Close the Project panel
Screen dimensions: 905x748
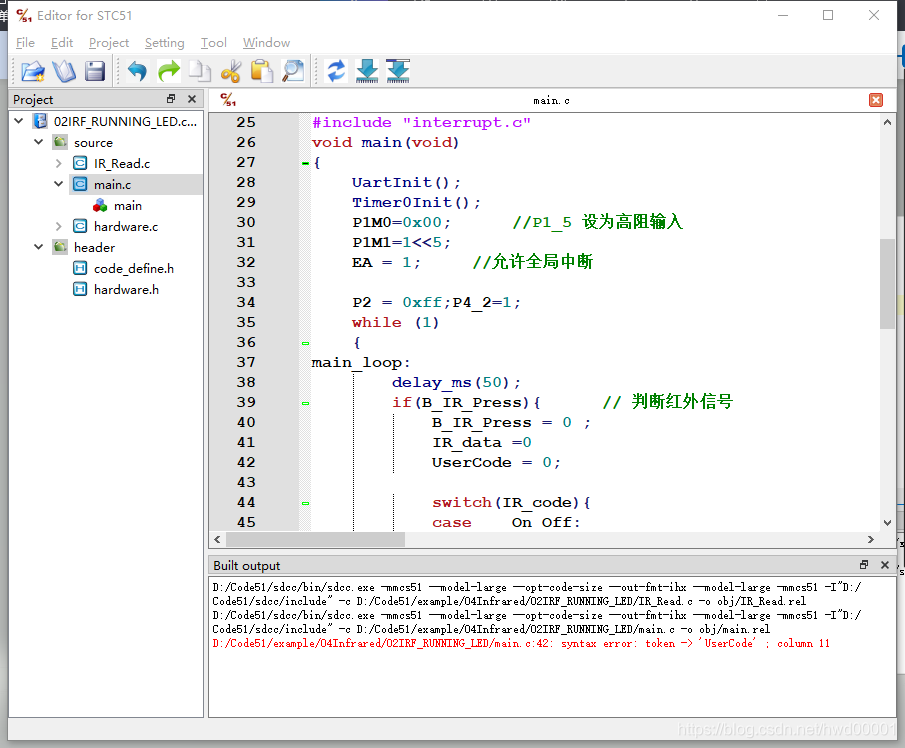click(x=192, y=99)
